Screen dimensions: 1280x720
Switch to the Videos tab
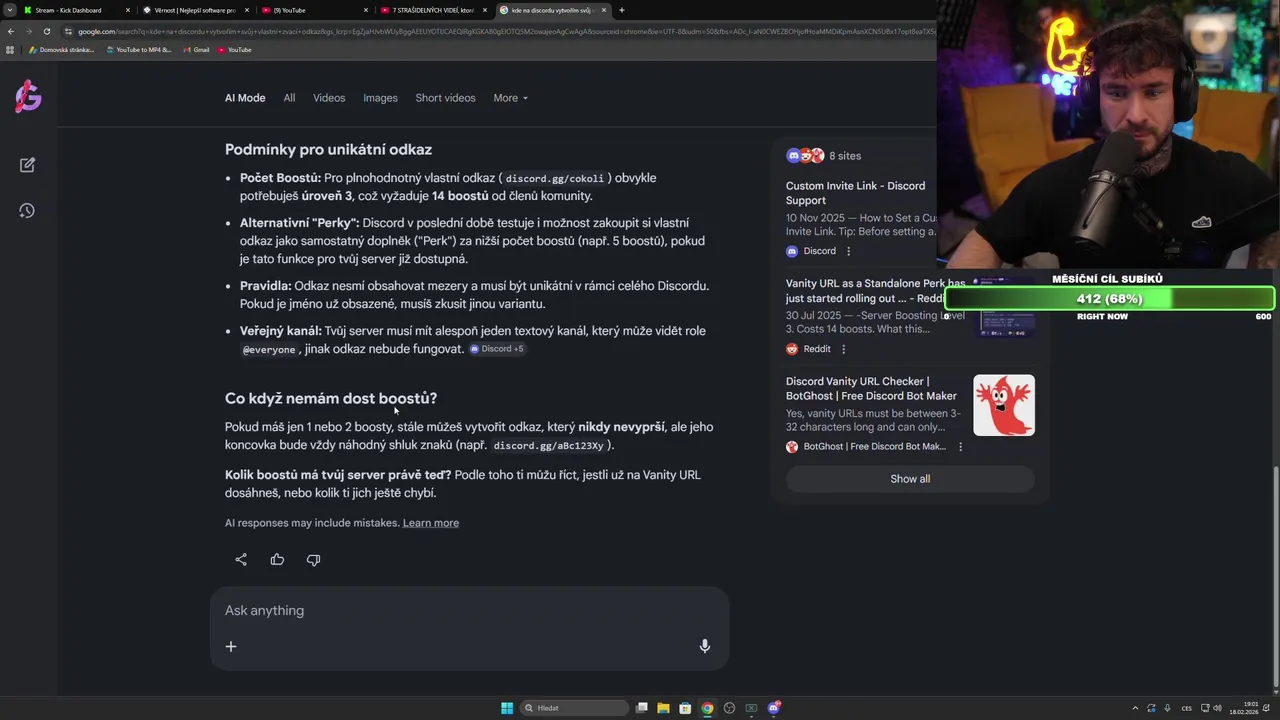tap(329, 98)
